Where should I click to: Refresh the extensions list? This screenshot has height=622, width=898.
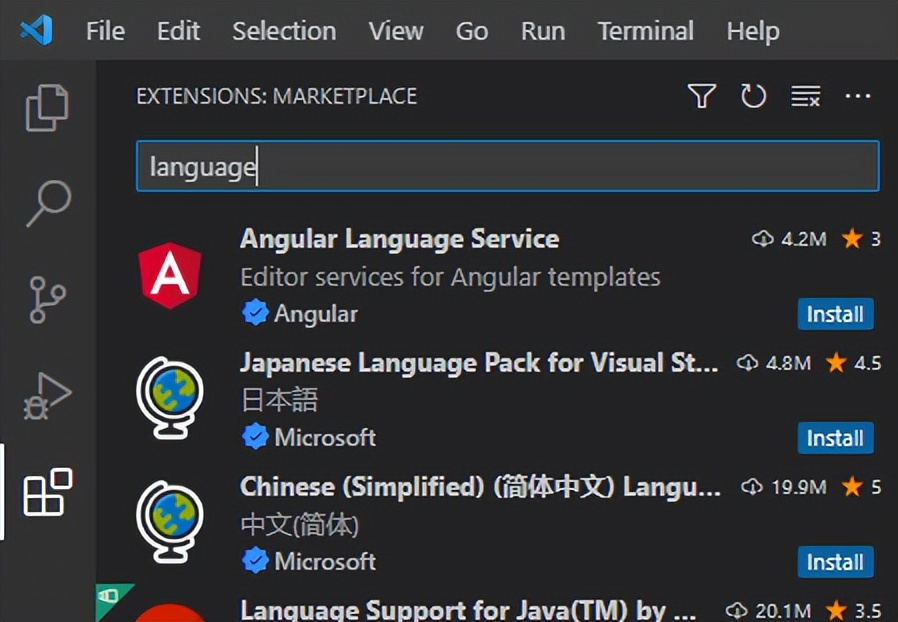tap(753, 96)
